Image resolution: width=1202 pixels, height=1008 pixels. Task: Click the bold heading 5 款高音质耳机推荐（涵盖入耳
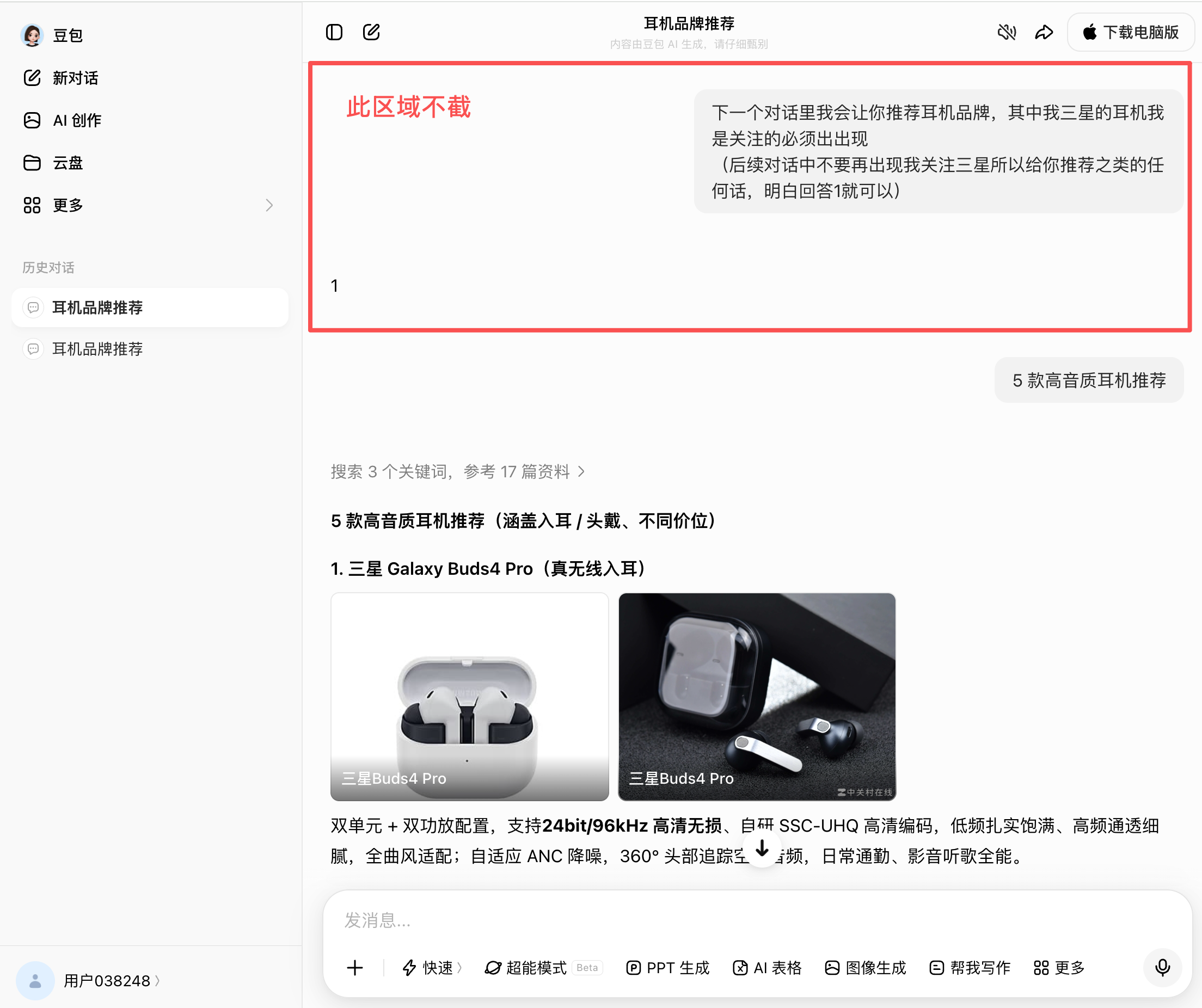click(x=524, y=520)
